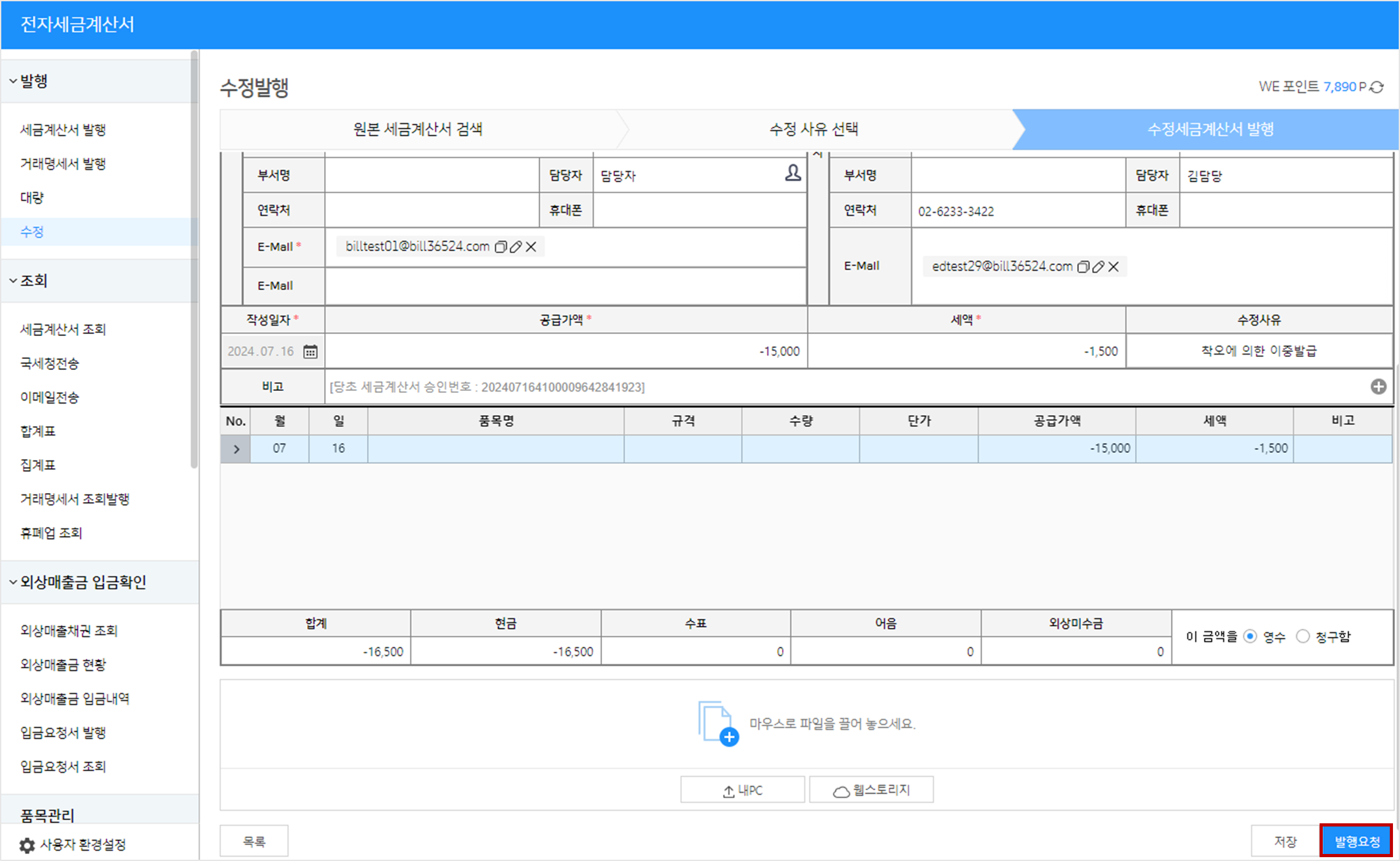Select the 영수 radio option
This screenshot has width=1400, height=861.
[1250, 636]
